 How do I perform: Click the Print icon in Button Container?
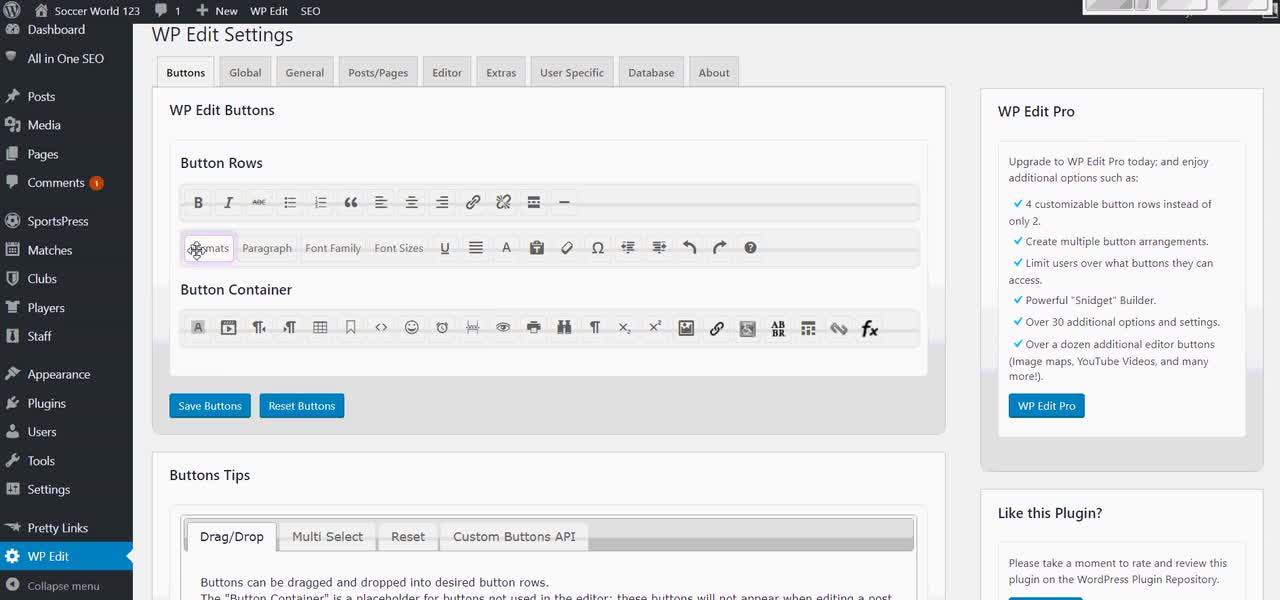tap(533, 328)
